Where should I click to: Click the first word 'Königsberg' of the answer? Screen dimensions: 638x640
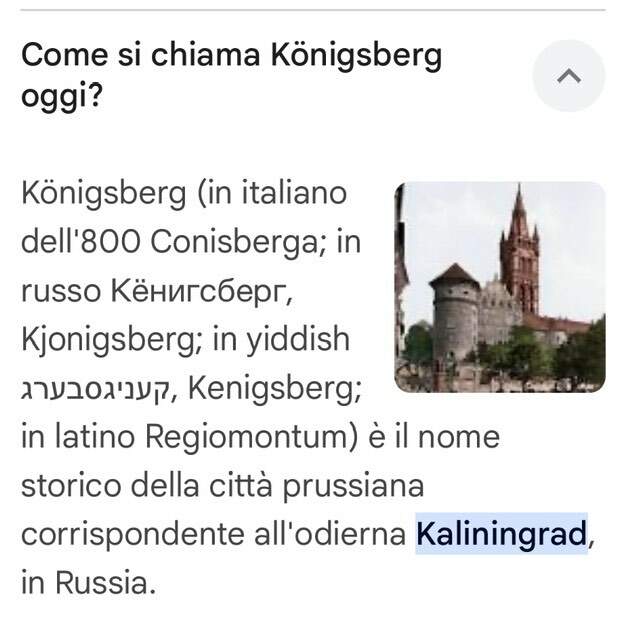[x=104, y=194]
